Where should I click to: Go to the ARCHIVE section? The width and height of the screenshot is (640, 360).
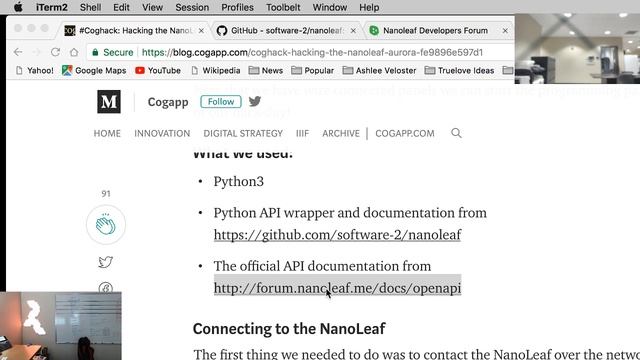click(x=341, y=133)
